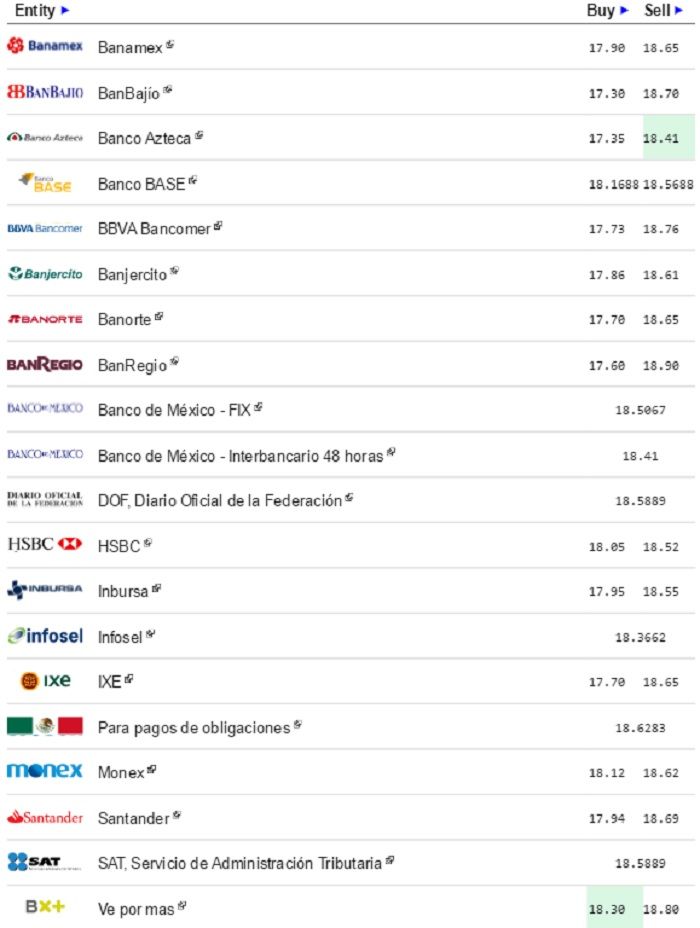This screenshot has height=928, width=700.
Task: Click the HSBC logo icon
Action: click(x=44, y=545)
